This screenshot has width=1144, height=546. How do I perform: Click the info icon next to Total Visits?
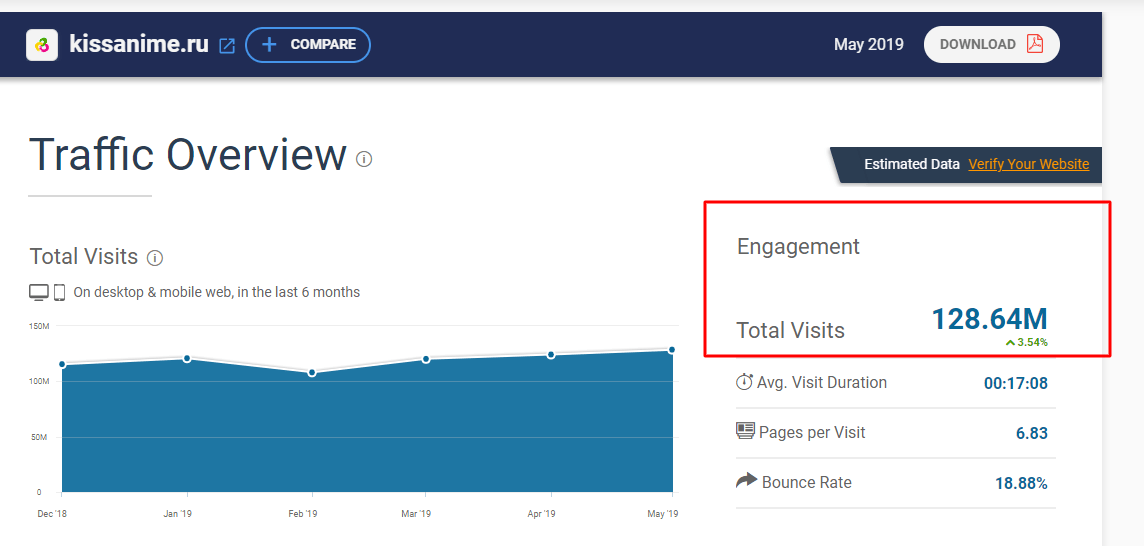[155, 258]
